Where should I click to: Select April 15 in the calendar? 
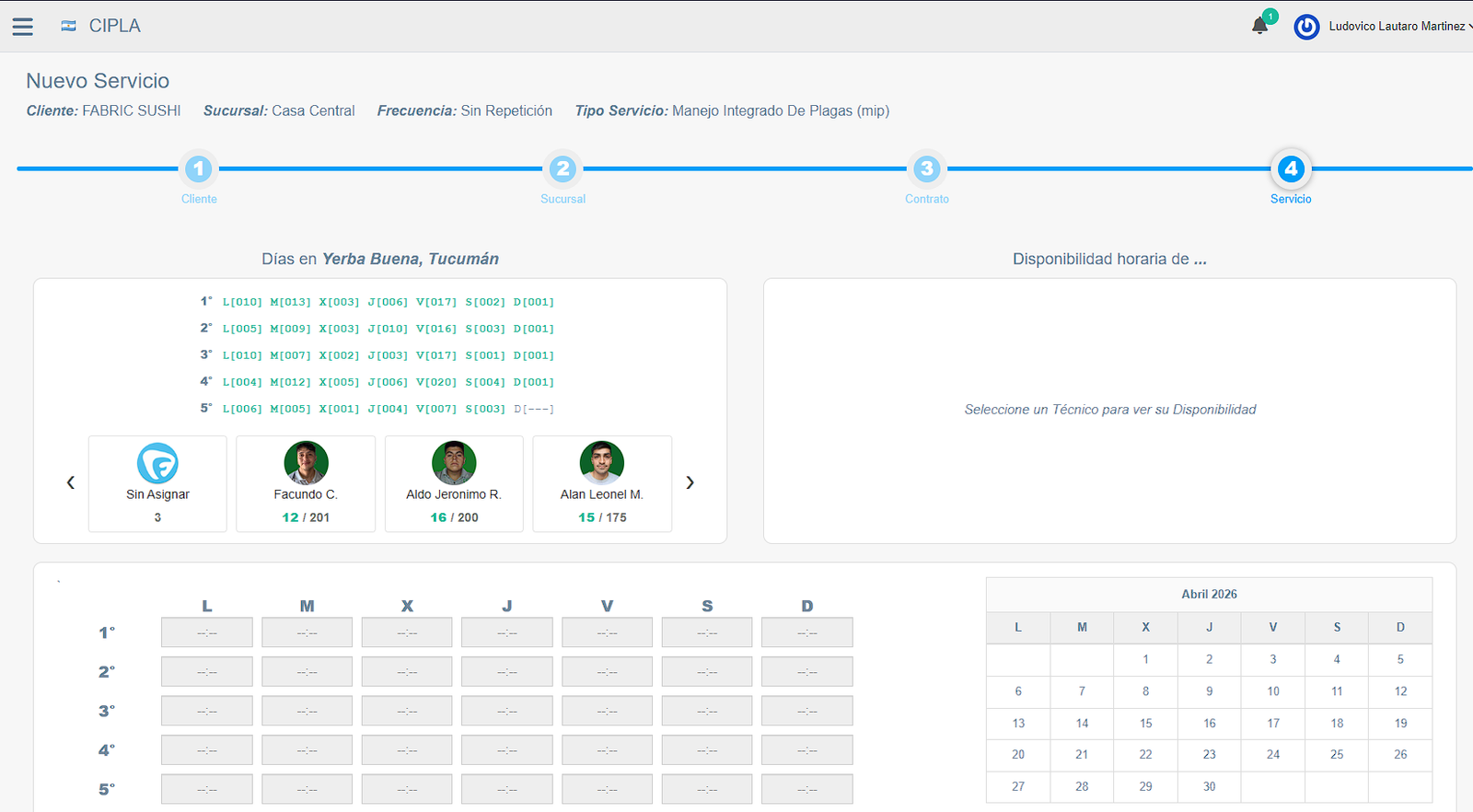point(1145,724)
